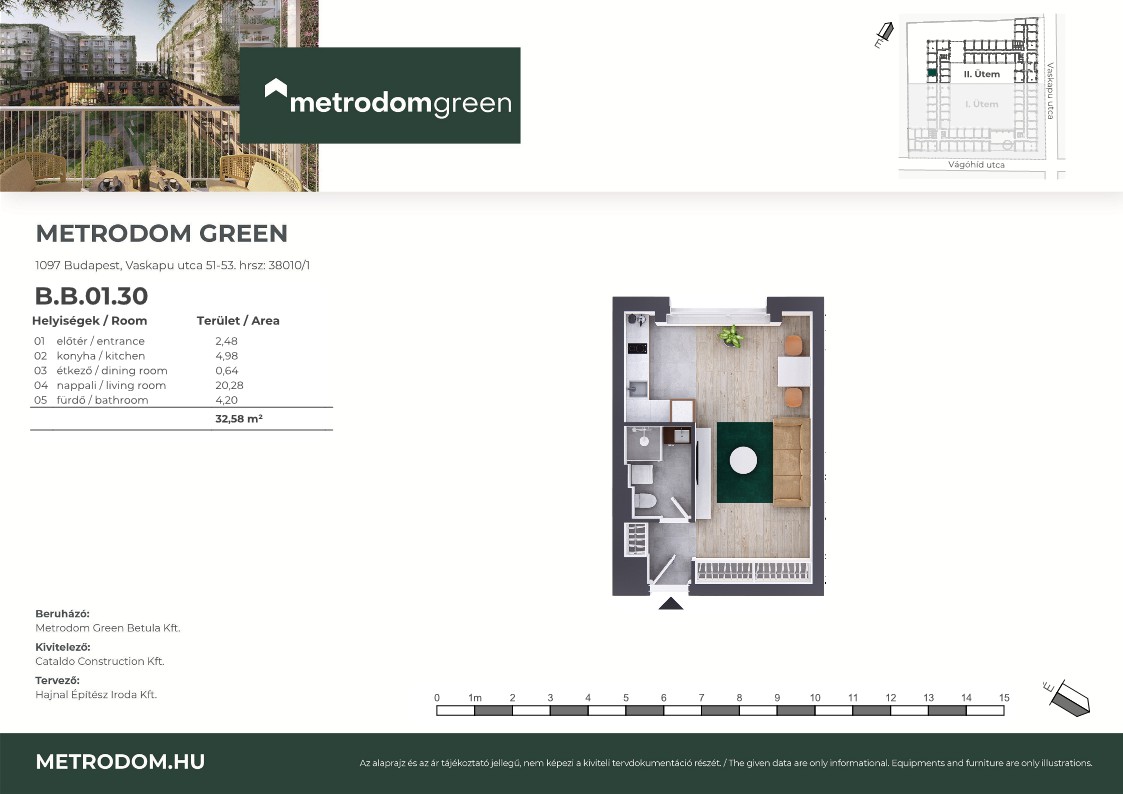Click the 'I. Ütem' label on the site map
This screenshot has height=794, width=1123.
[982, 104]
